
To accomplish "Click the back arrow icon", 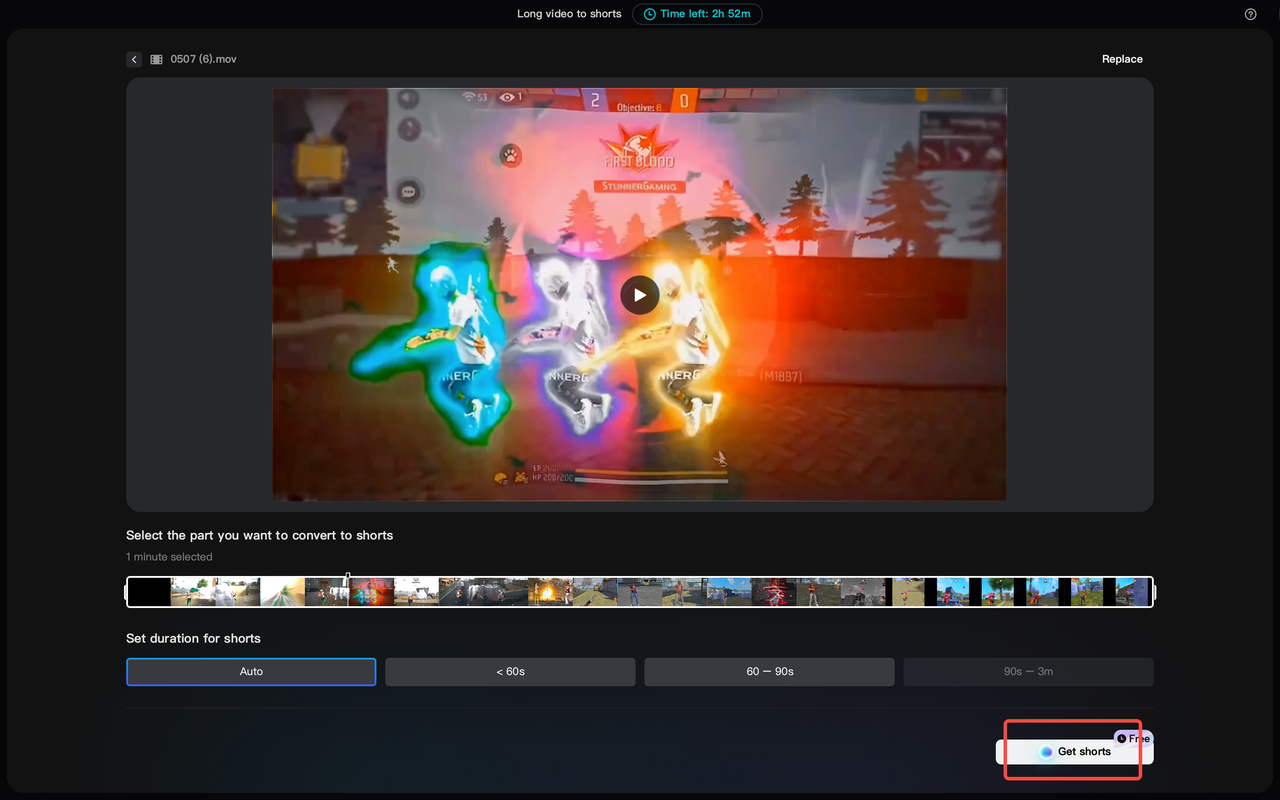I will (134, 59).
